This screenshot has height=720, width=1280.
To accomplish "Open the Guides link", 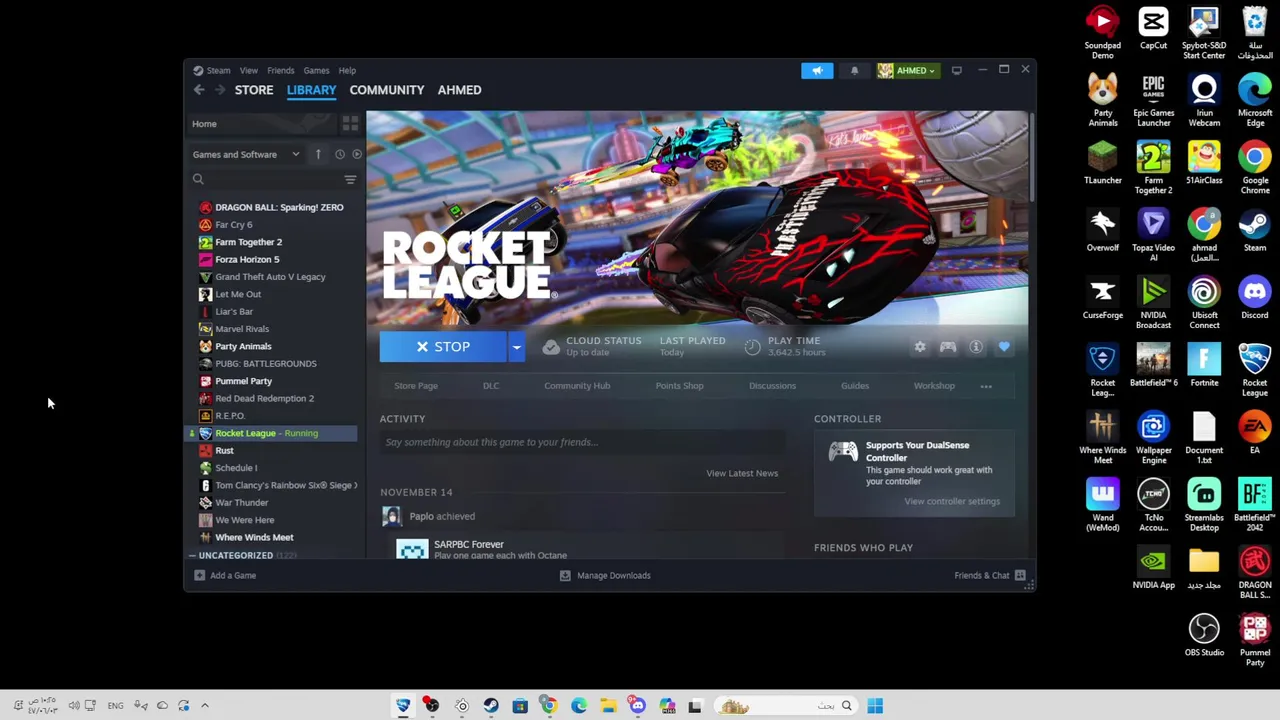I will pos(855,386).
